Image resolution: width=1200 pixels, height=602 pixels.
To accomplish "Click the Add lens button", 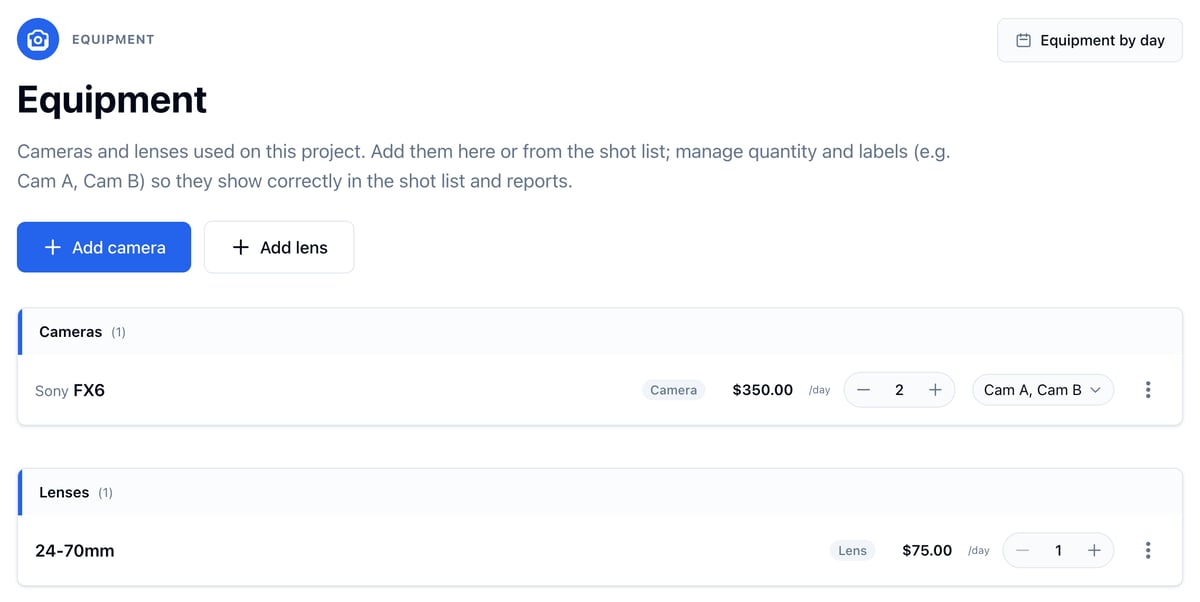I will 279,247.
